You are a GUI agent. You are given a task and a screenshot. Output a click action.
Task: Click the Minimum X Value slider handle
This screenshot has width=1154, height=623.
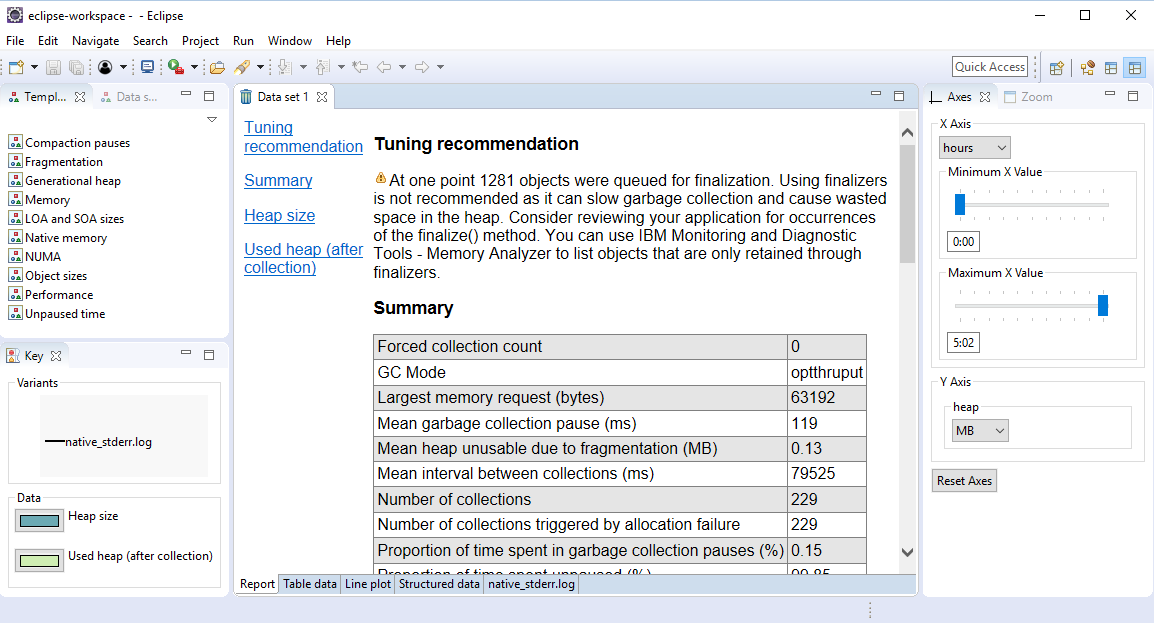point(960,204)
